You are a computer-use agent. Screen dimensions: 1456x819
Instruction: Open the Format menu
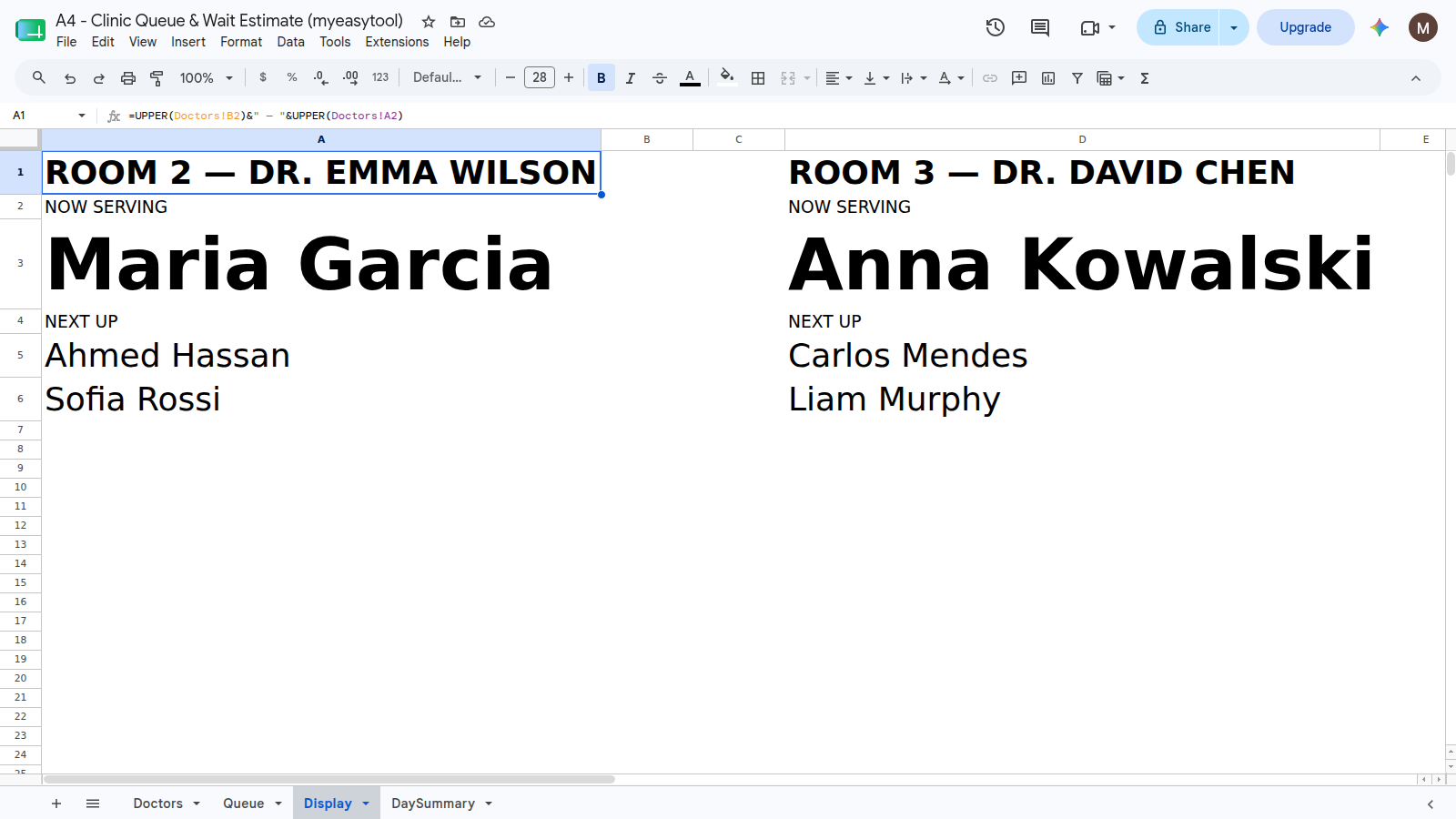(x=241, y=42)
